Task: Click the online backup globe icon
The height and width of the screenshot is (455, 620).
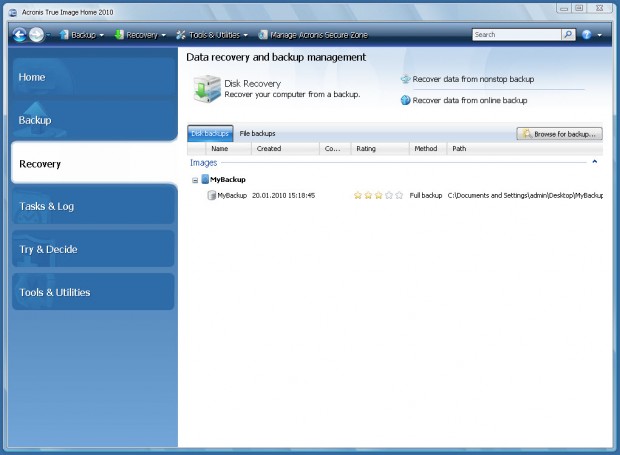Action: point(405,100)
